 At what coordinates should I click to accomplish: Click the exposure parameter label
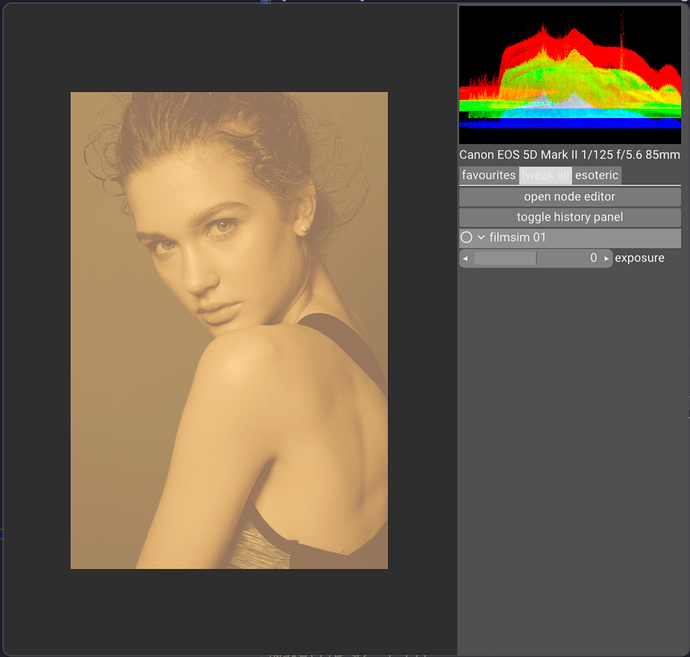click(x=639, y=258)
